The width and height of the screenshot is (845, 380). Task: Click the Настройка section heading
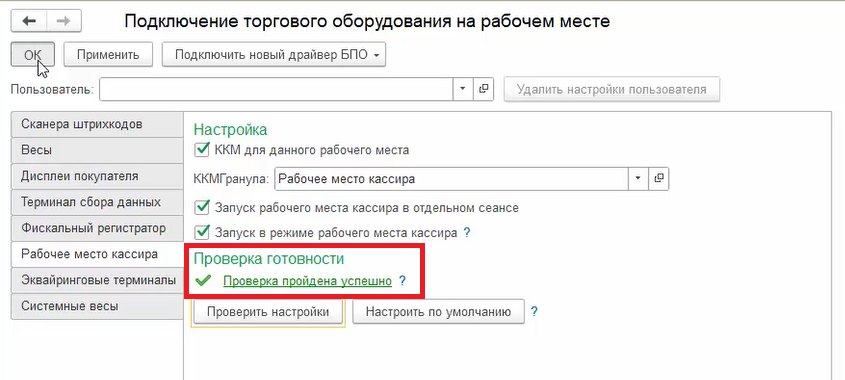click(230, 130)
